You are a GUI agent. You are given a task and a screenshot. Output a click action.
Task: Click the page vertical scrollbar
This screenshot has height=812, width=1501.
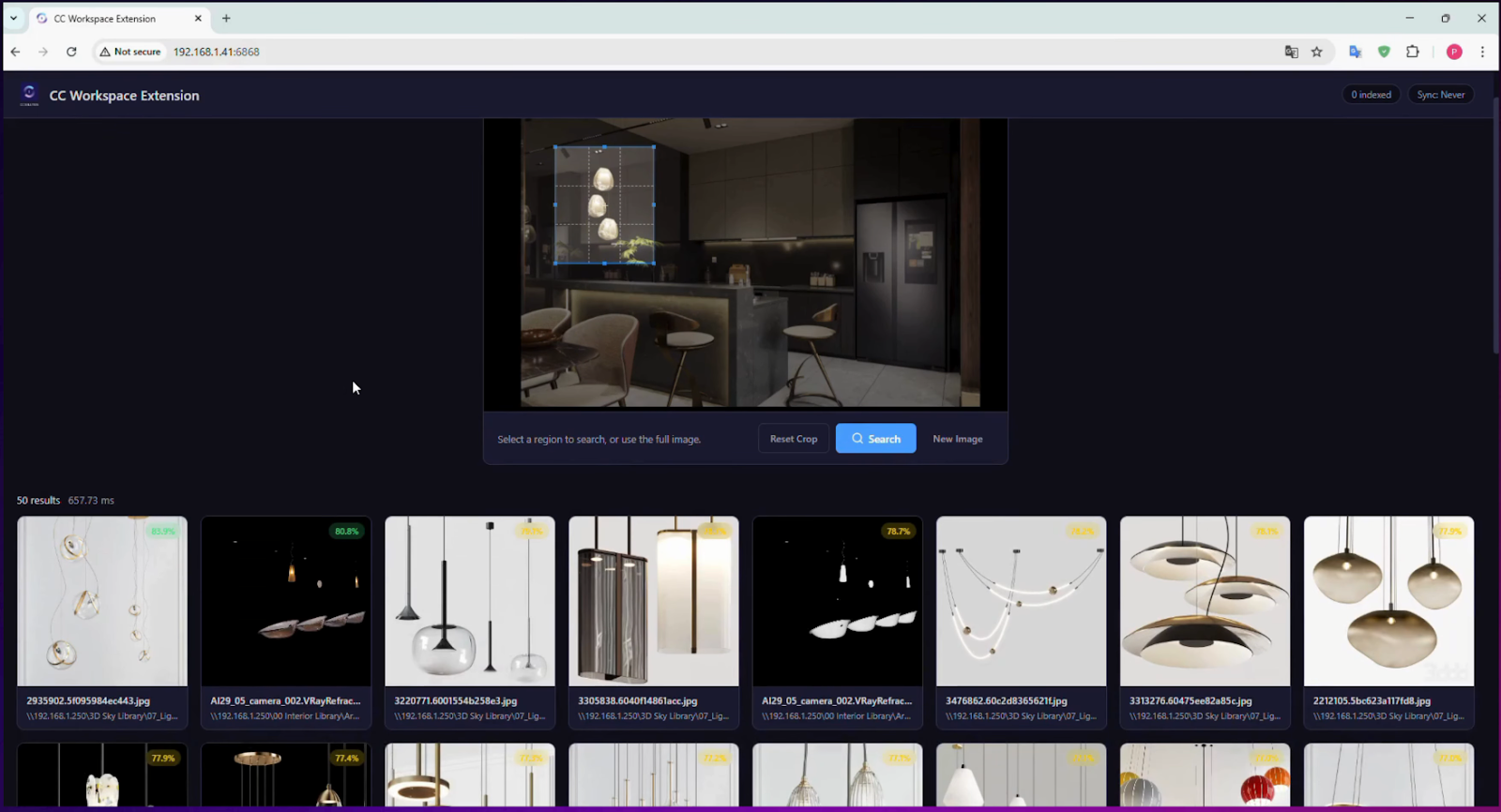[1495, 225]
